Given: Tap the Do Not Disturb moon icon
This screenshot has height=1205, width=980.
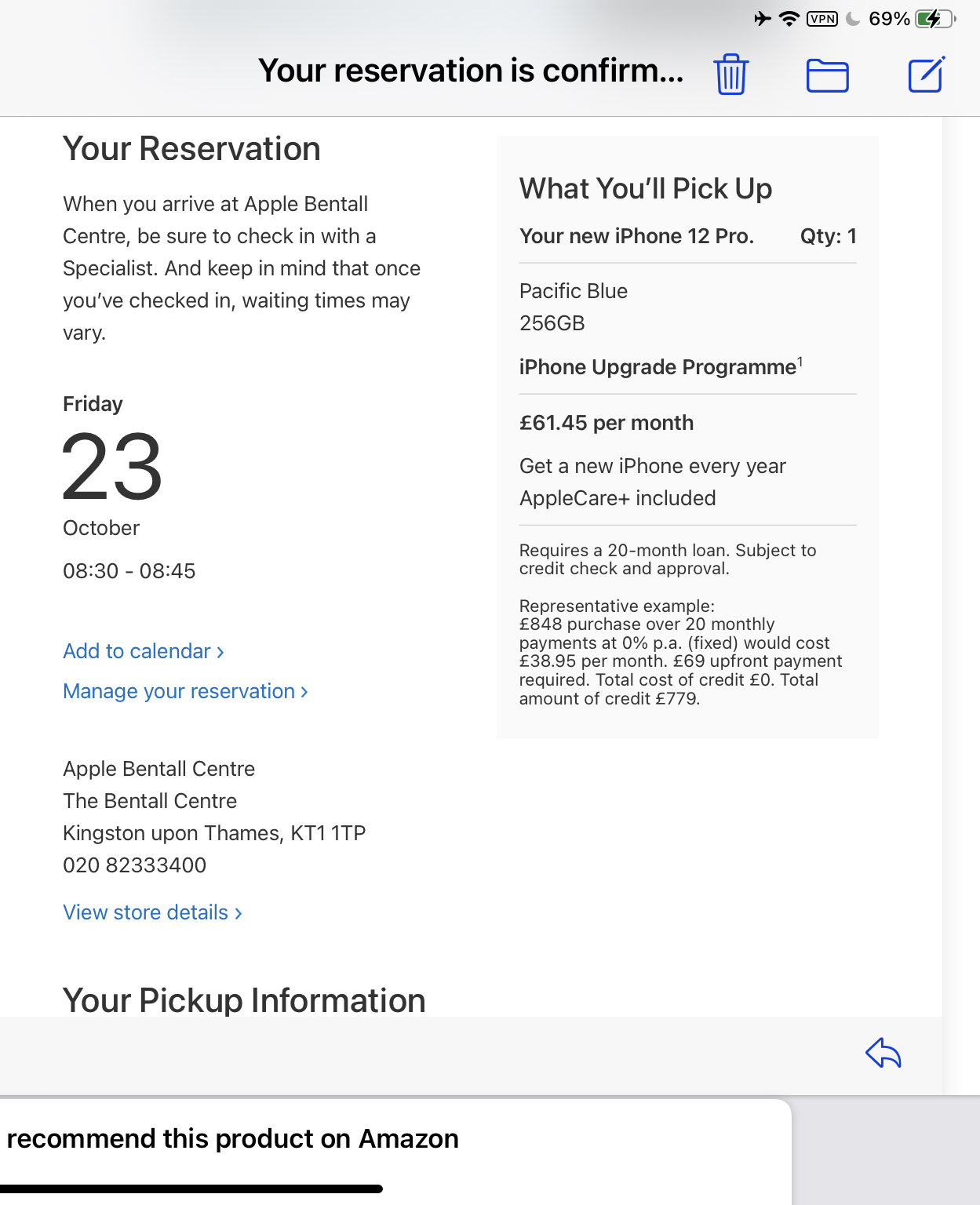Looking at the screenshot, I should click(x=853, y=19).
